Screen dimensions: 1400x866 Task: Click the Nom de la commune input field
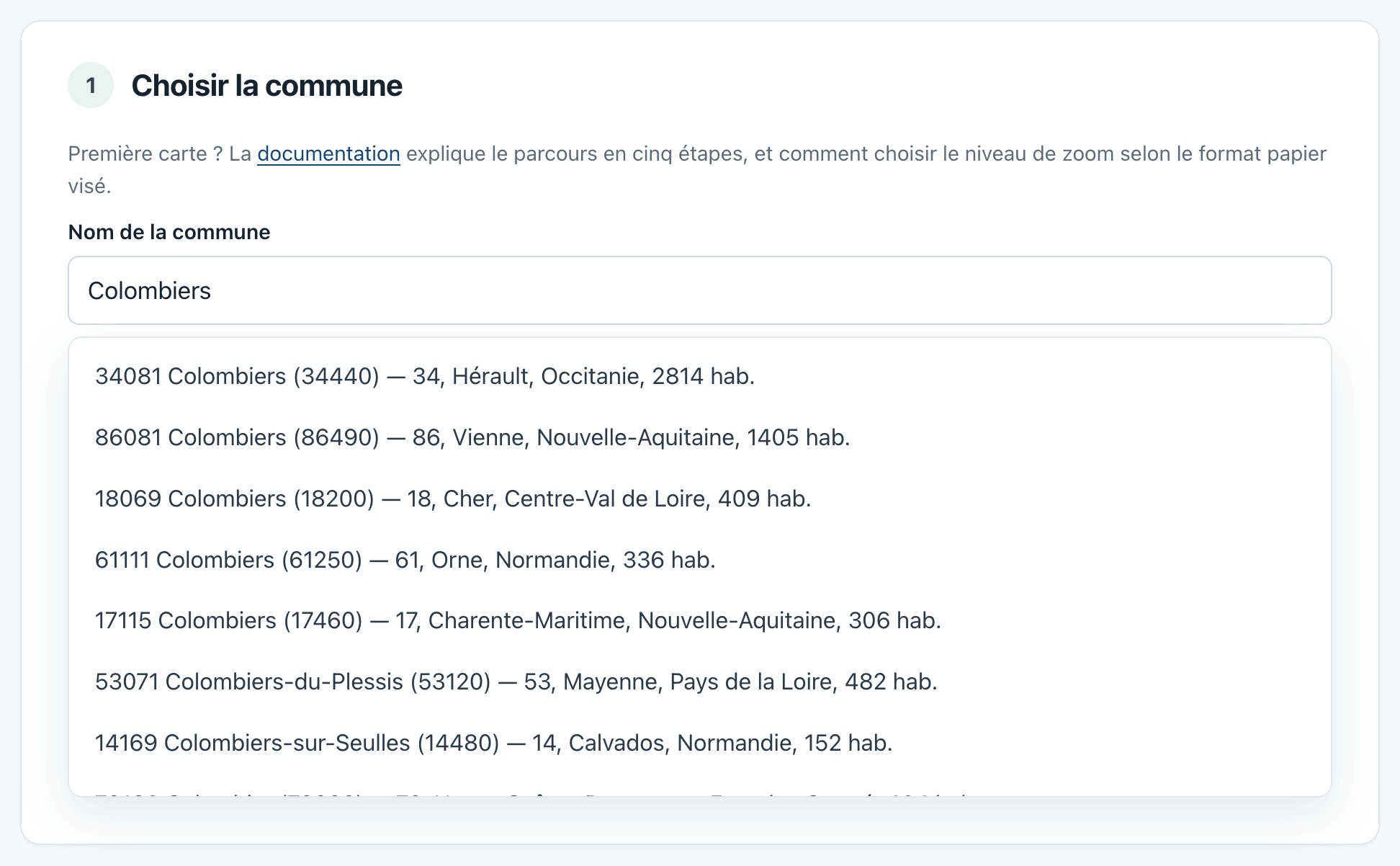tap(699, 290)
